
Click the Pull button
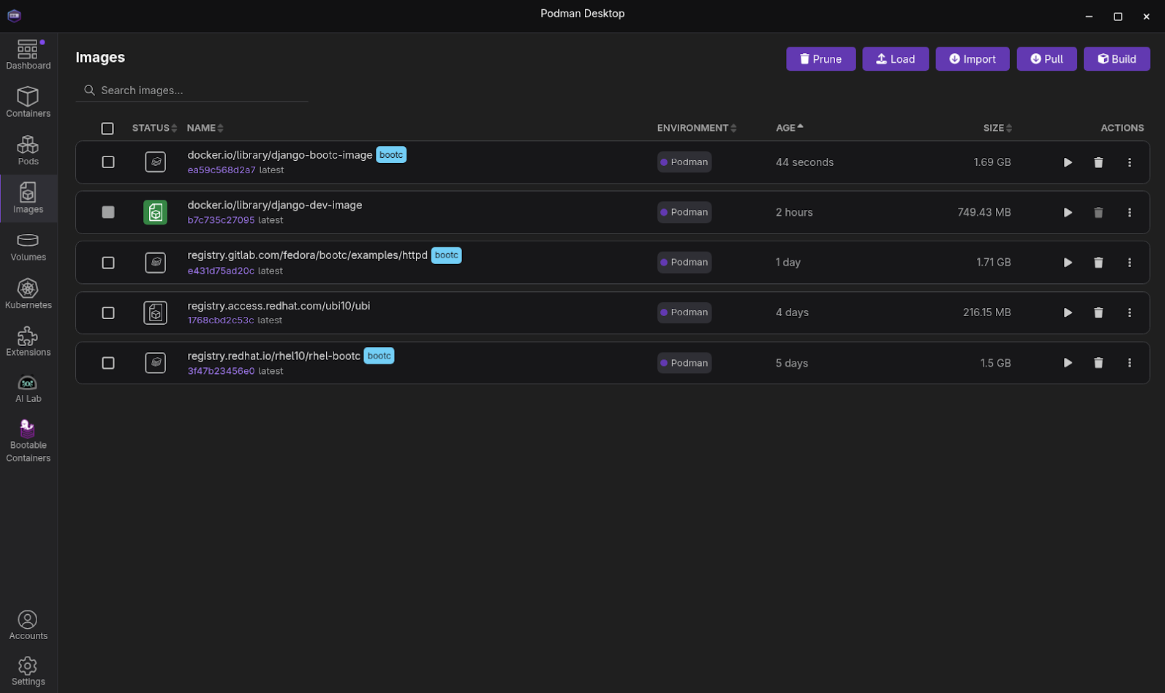[x=1046, y=59]
